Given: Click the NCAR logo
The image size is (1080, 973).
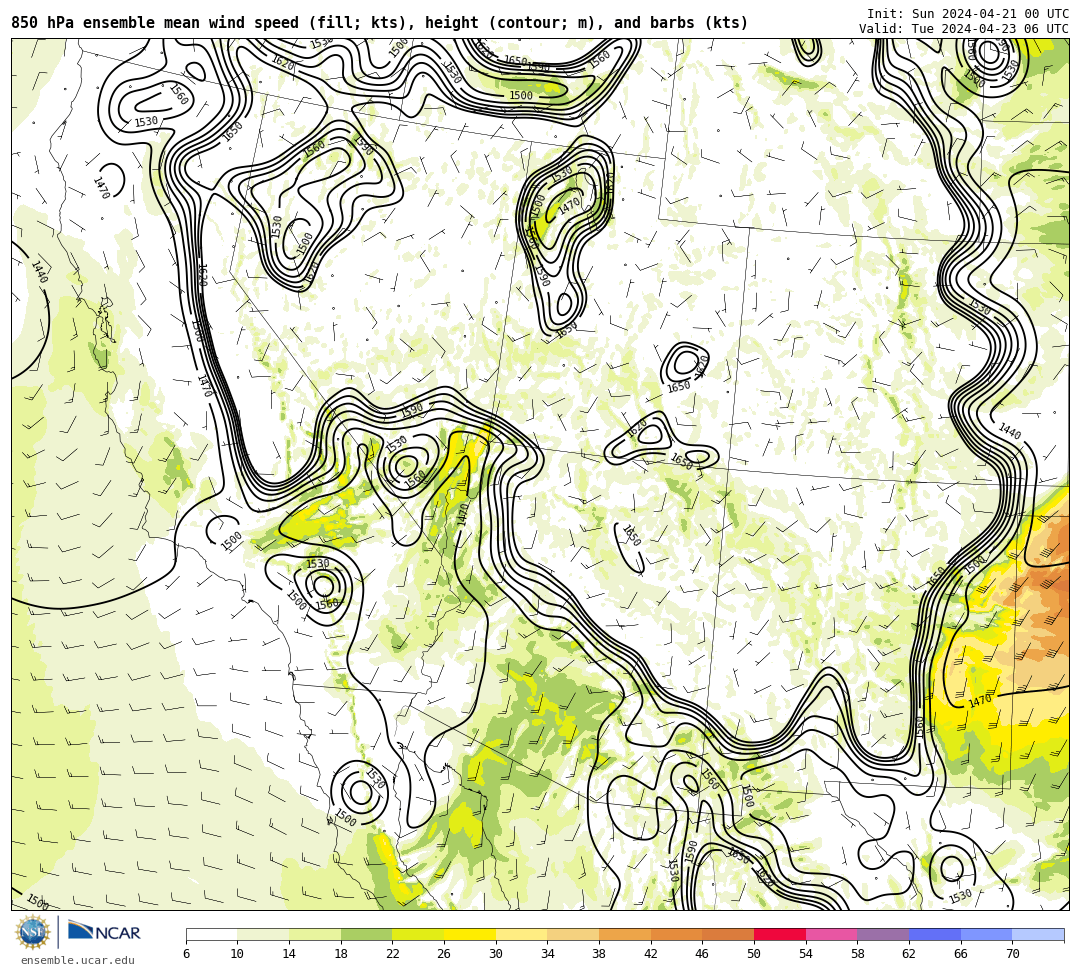Looking at the screenshot, I should coord(104,932).
